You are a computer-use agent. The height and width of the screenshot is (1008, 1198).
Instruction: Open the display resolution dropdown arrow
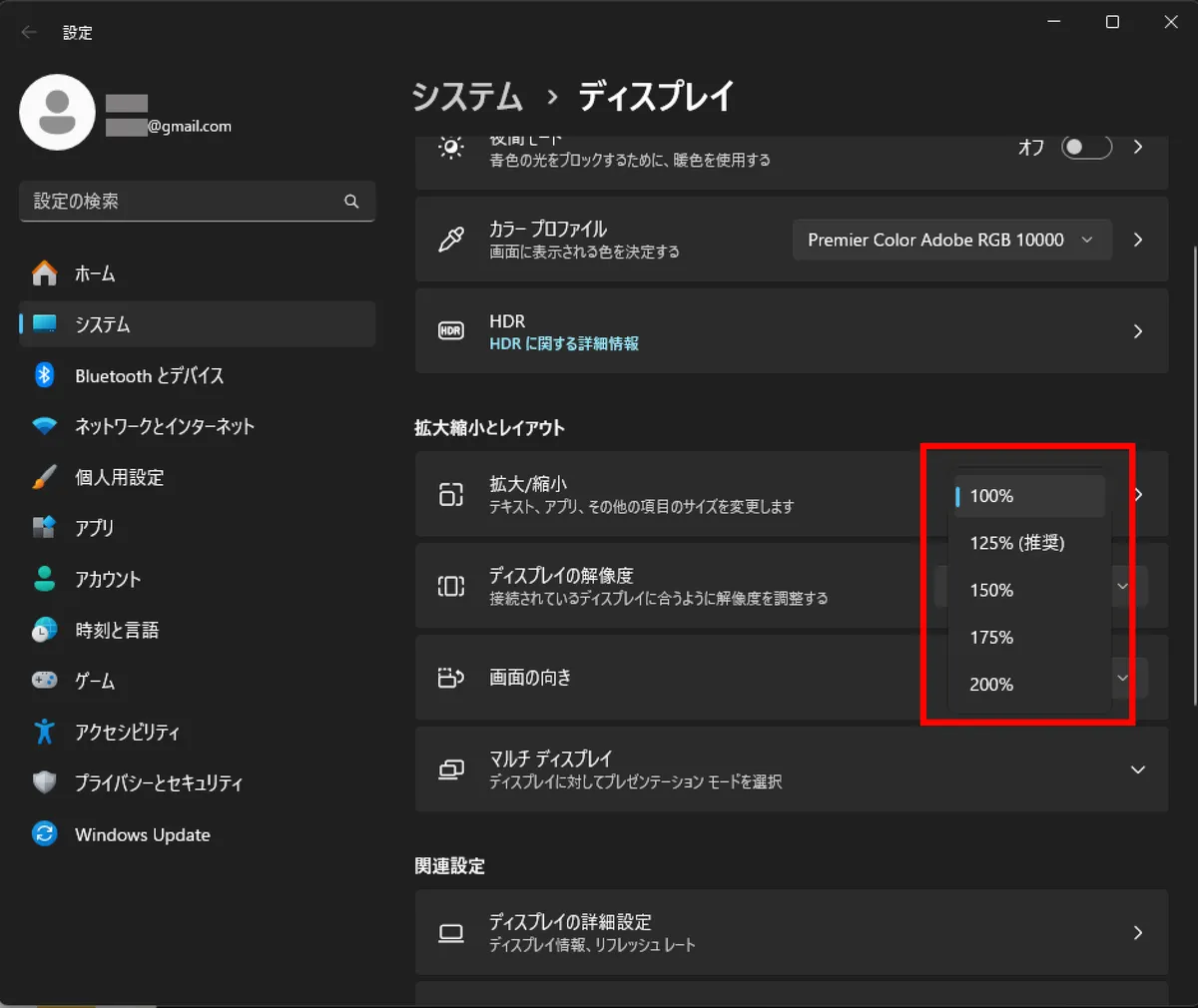[1122, 586]
